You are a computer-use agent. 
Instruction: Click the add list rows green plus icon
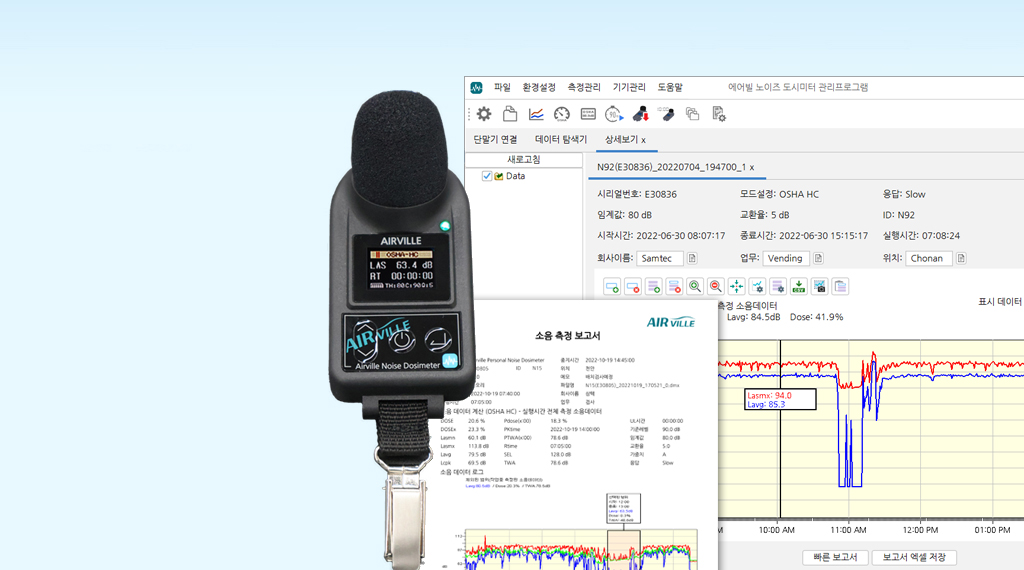(x=654, y=286)
